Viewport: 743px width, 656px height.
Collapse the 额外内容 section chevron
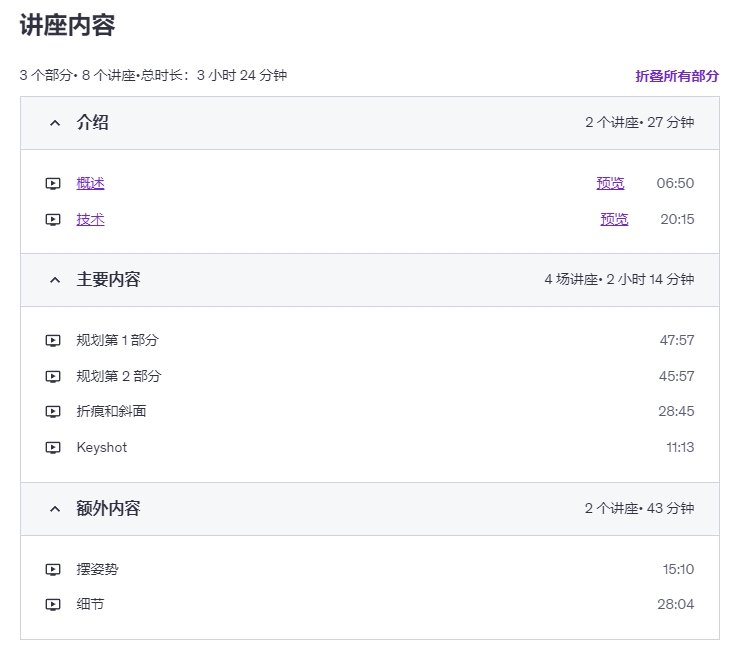click(x=55, y=509)
